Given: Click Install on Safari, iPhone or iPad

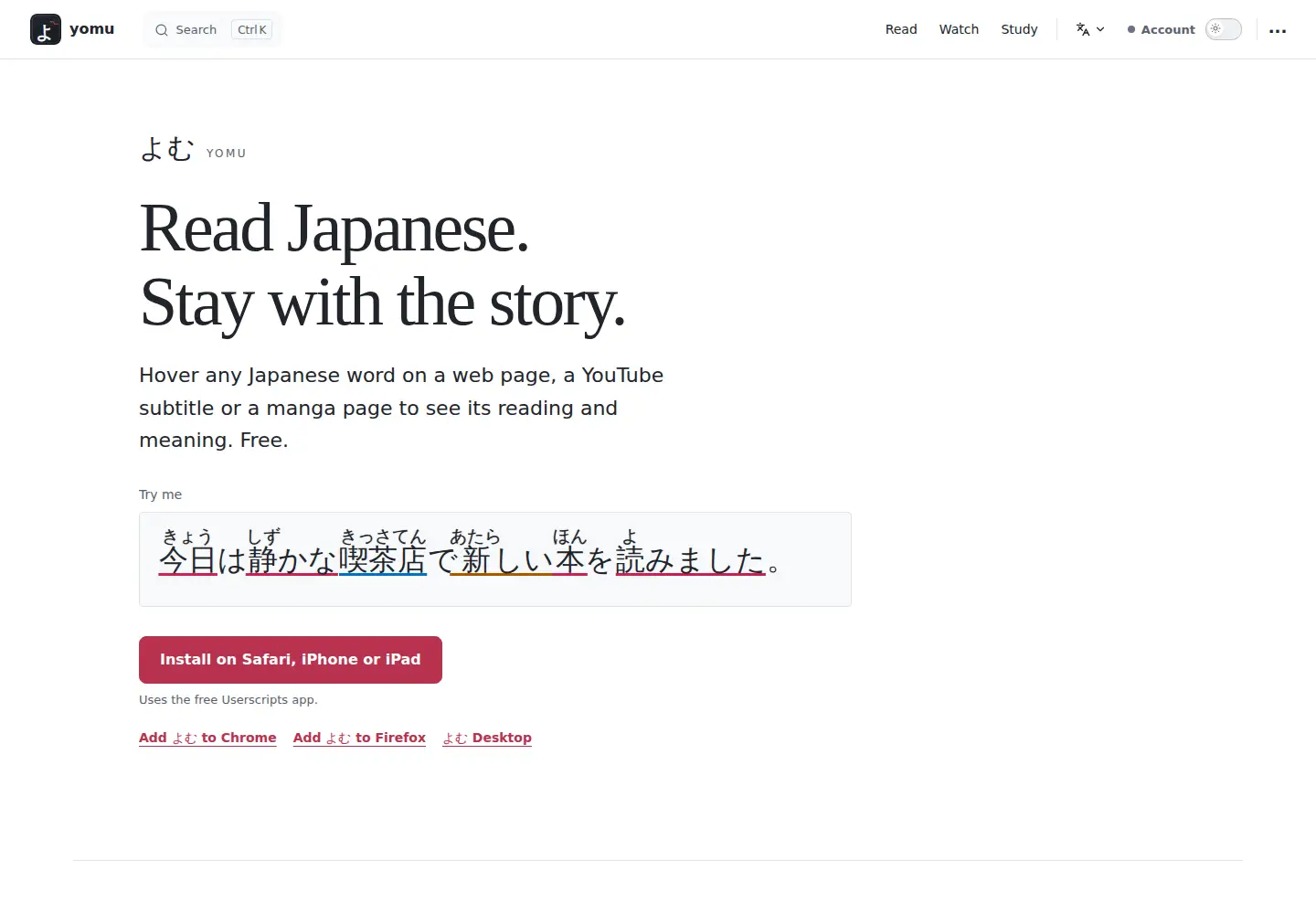Looking at the screenshot, I should pos(291,660).
